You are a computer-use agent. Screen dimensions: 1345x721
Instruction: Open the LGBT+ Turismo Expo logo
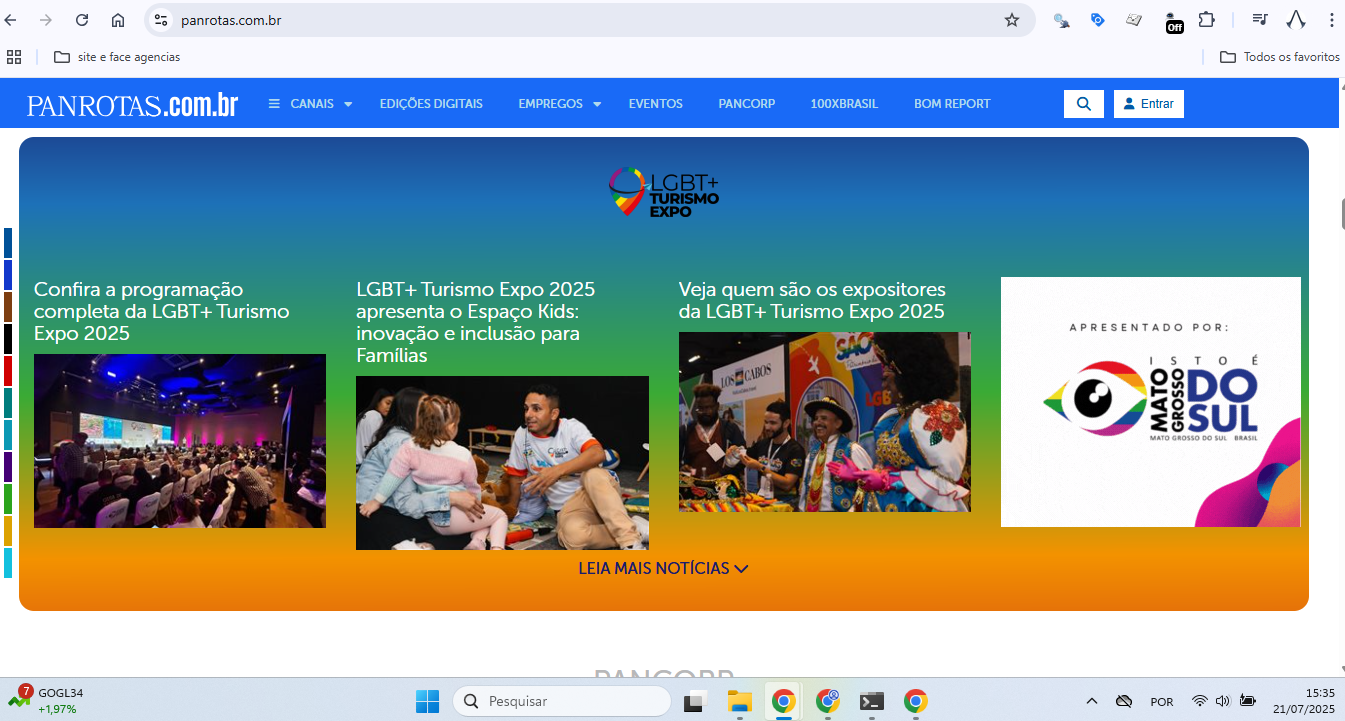click(664, 191)
